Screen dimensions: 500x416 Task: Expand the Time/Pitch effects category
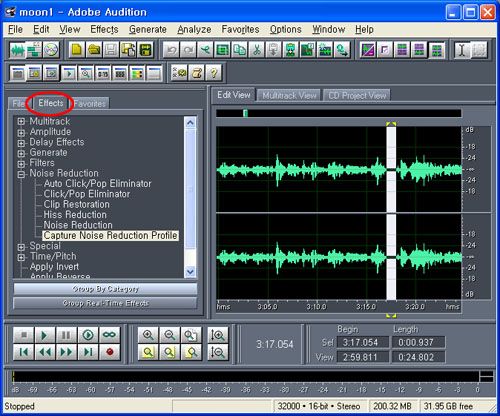point(21,257)
